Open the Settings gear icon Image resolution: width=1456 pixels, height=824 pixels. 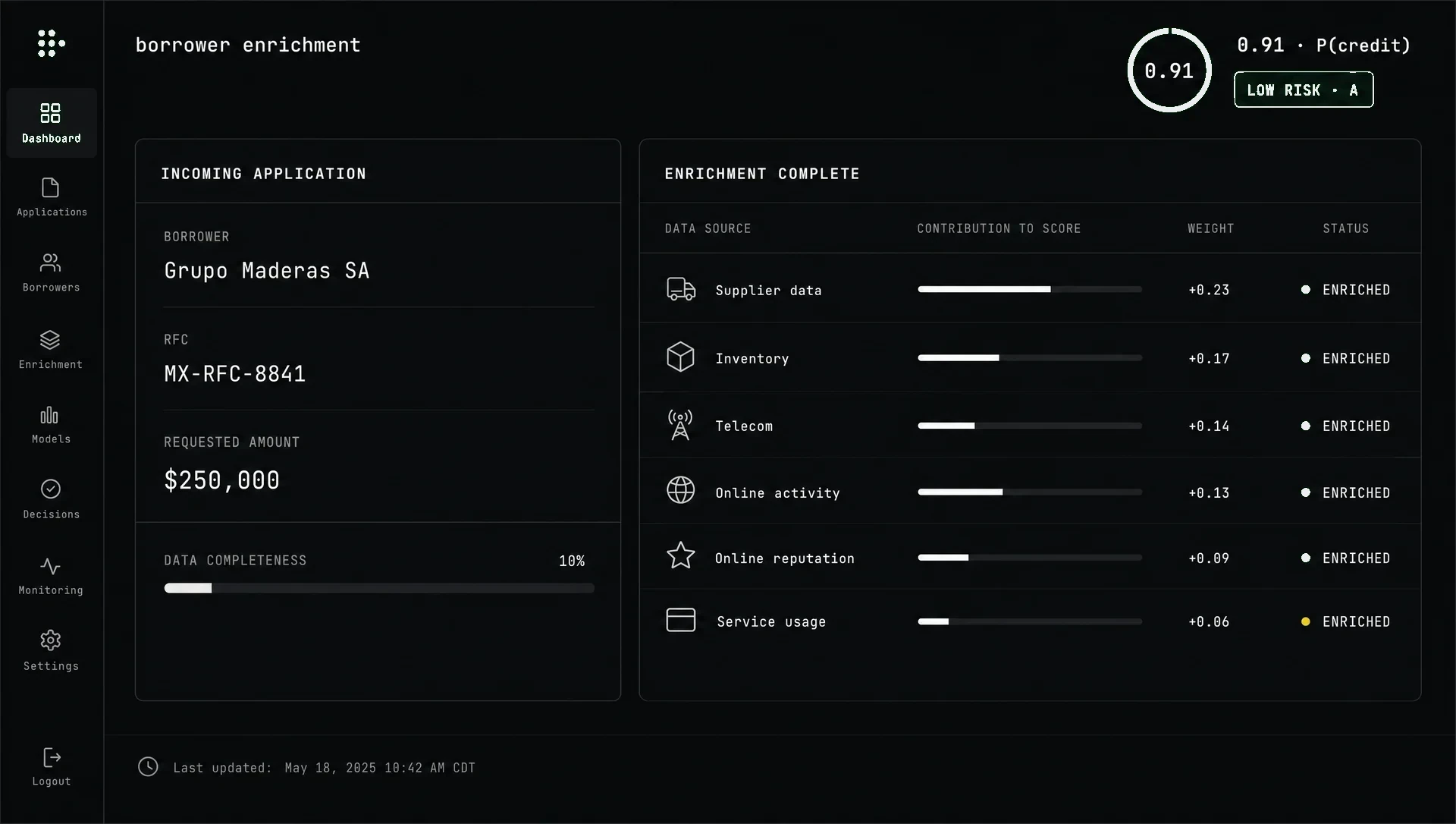(51, 640)
